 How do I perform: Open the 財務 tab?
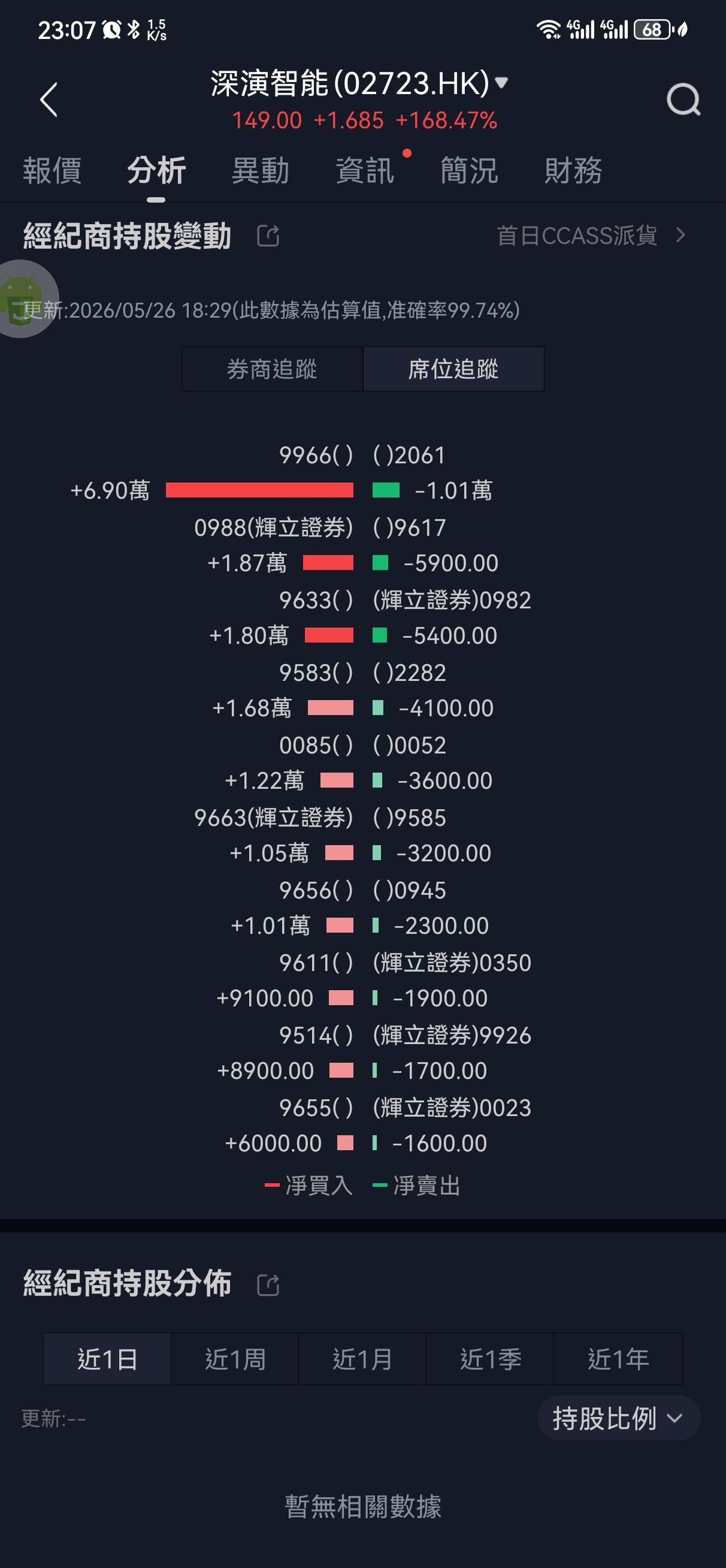pos(573,170)
